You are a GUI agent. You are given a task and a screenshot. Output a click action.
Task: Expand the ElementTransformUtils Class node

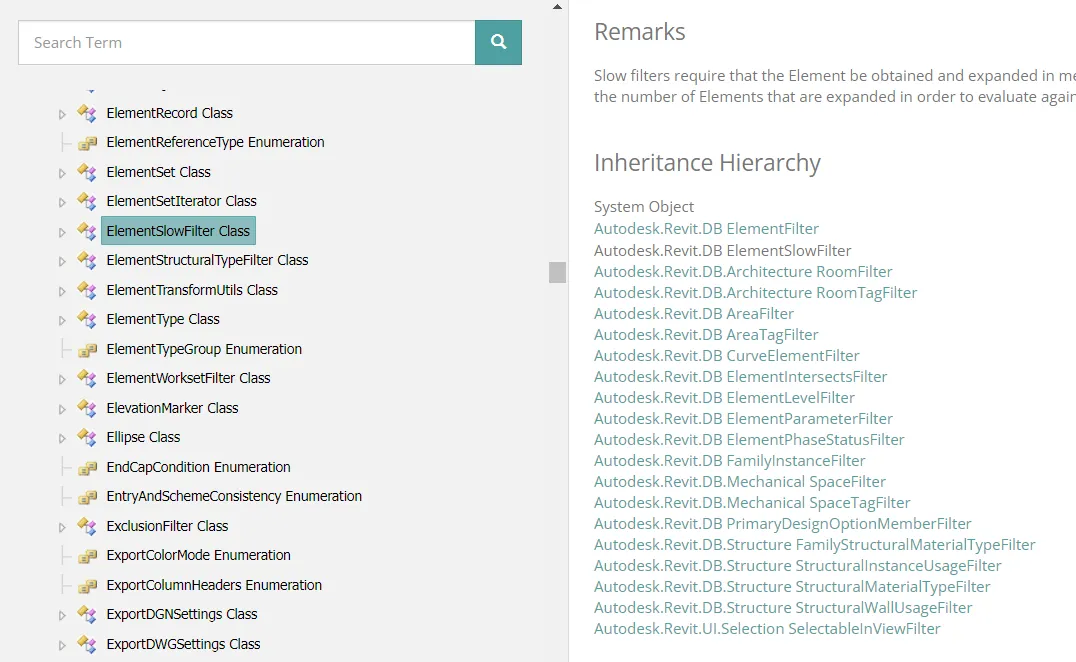pos(62,291)
